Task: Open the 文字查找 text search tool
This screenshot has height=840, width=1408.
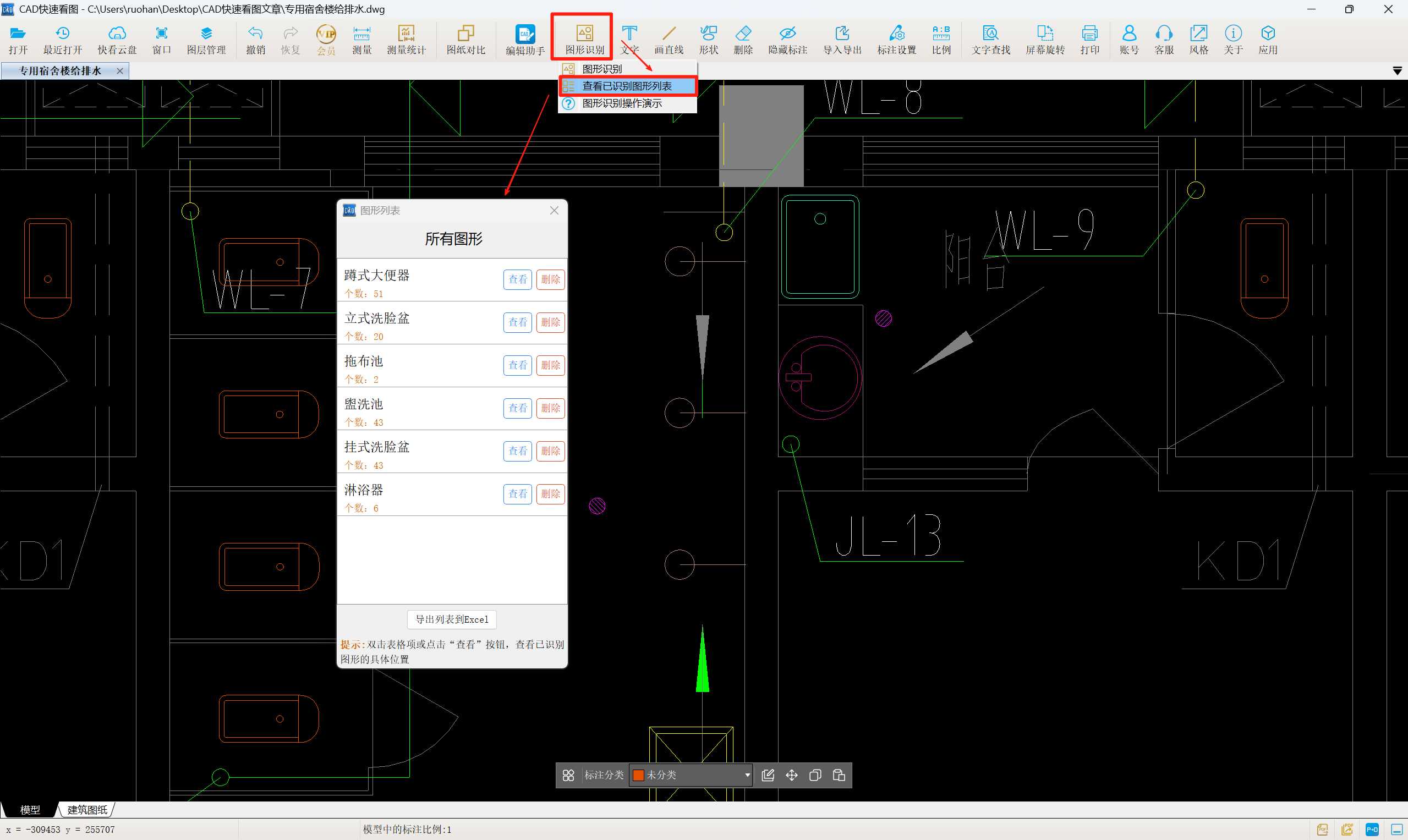Action: pos(990,40)
